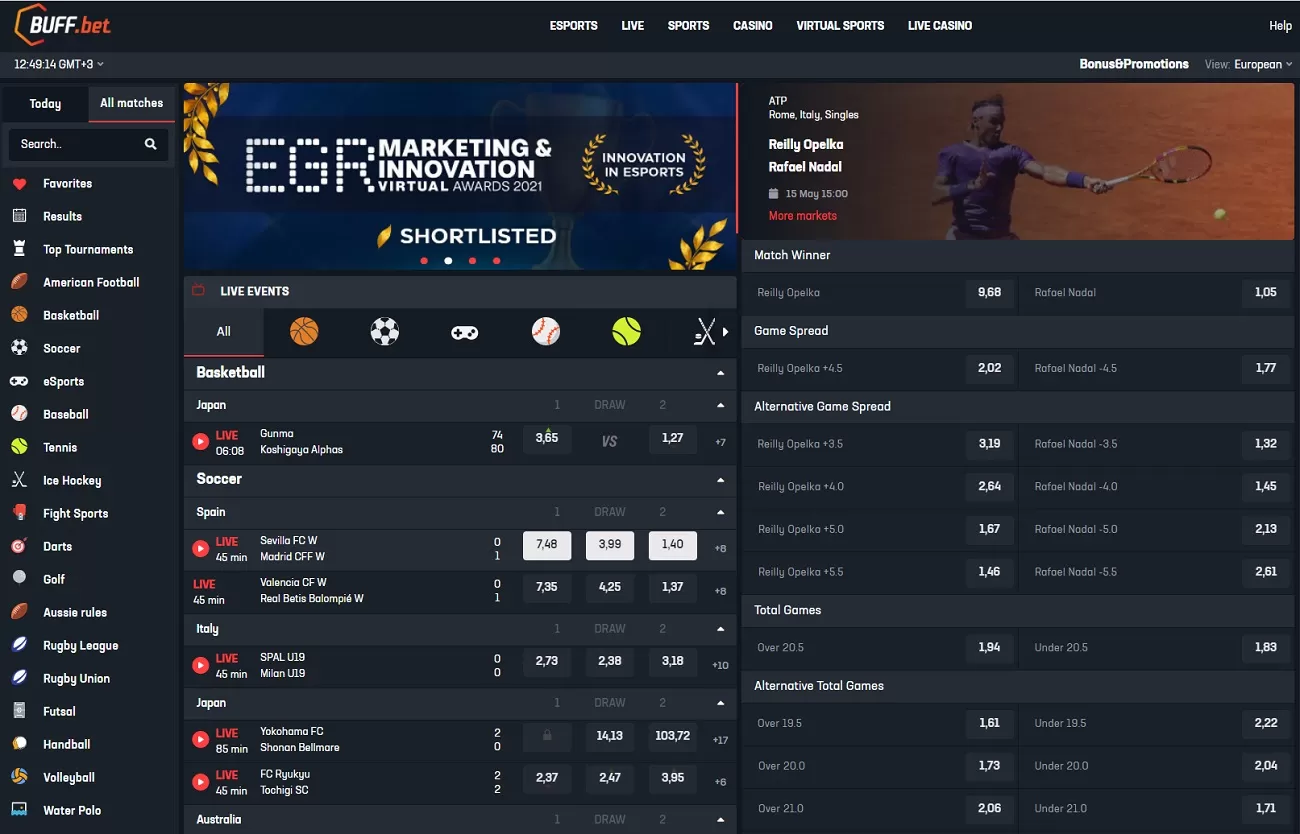This screenshot has width=1300, height=834.
Task: Open the Results calendar icon
Action: coord(19,216)
